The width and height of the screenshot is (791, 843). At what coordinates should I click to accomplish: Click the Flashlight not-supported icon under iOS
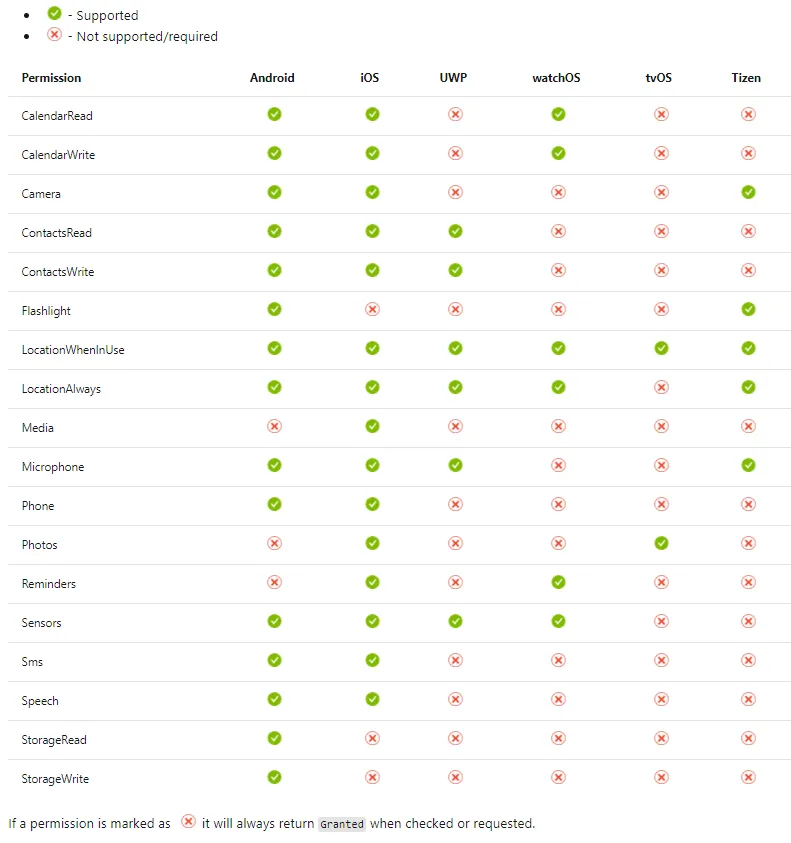[x=372, y=309]
